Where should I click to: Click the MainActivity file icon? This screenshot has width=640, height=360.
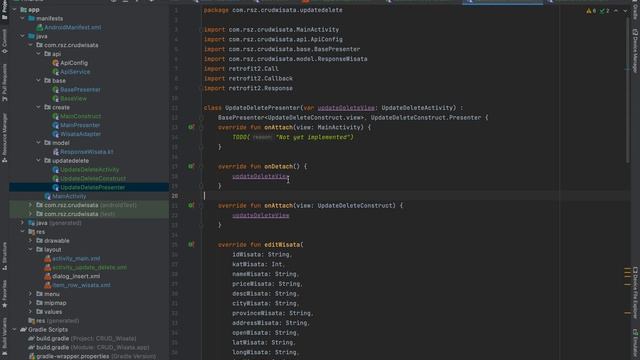tap(48, 196)
